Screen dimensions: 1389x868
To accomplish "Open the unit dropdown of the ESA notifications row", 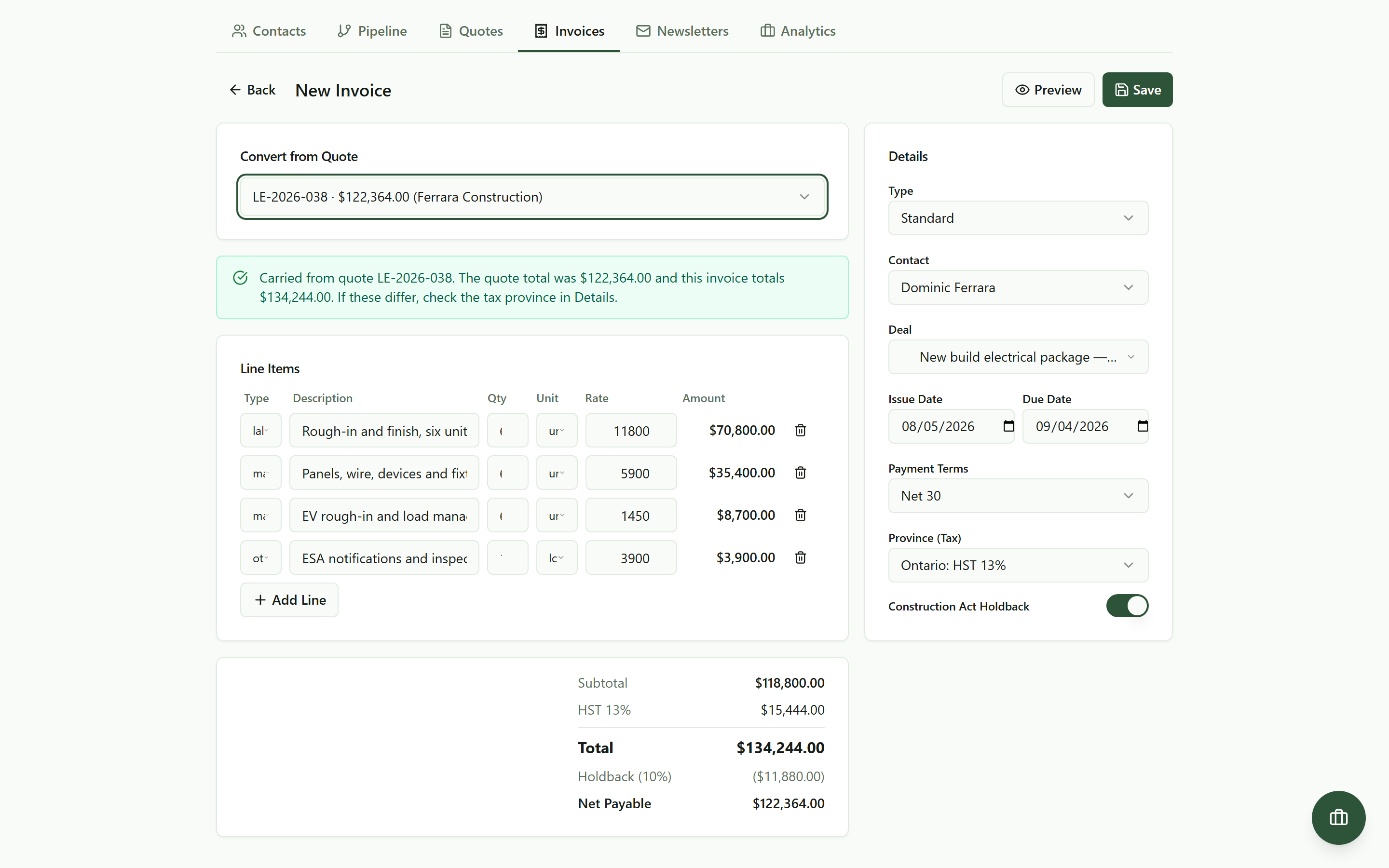I will [x=556, y=558].
